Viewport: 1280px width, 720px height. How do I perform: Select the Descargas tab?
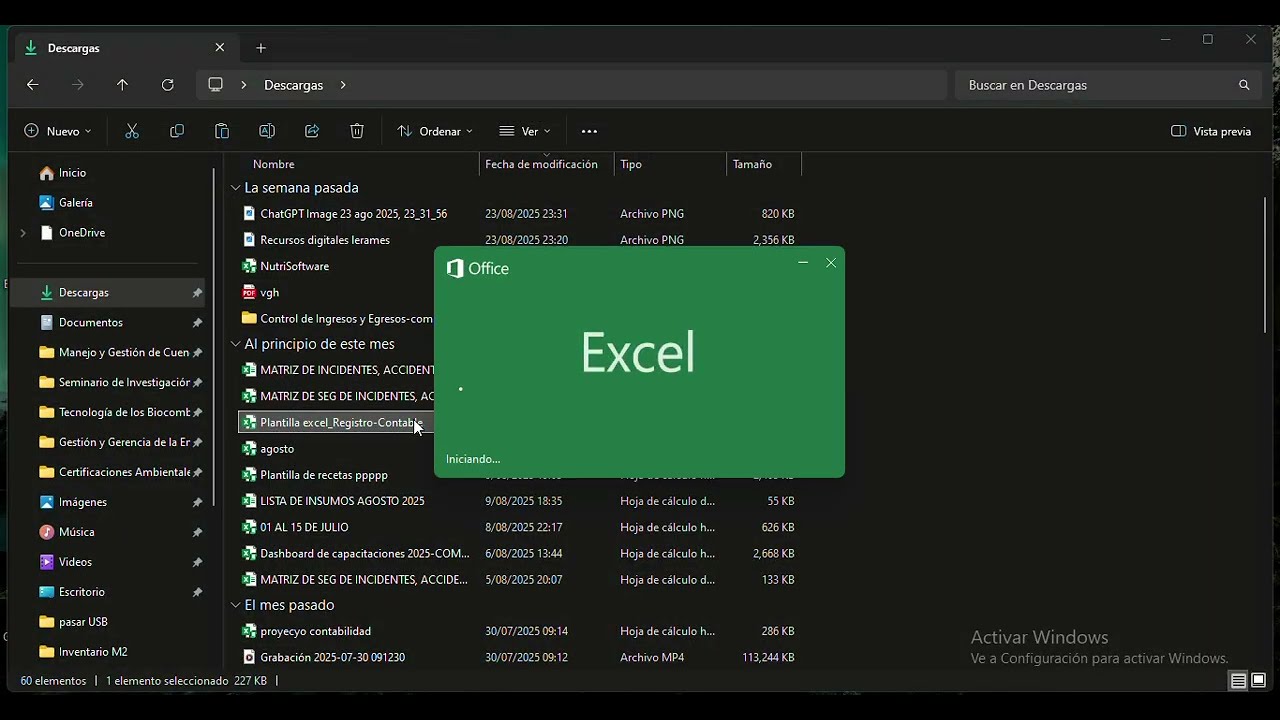(x=125, y=48)
